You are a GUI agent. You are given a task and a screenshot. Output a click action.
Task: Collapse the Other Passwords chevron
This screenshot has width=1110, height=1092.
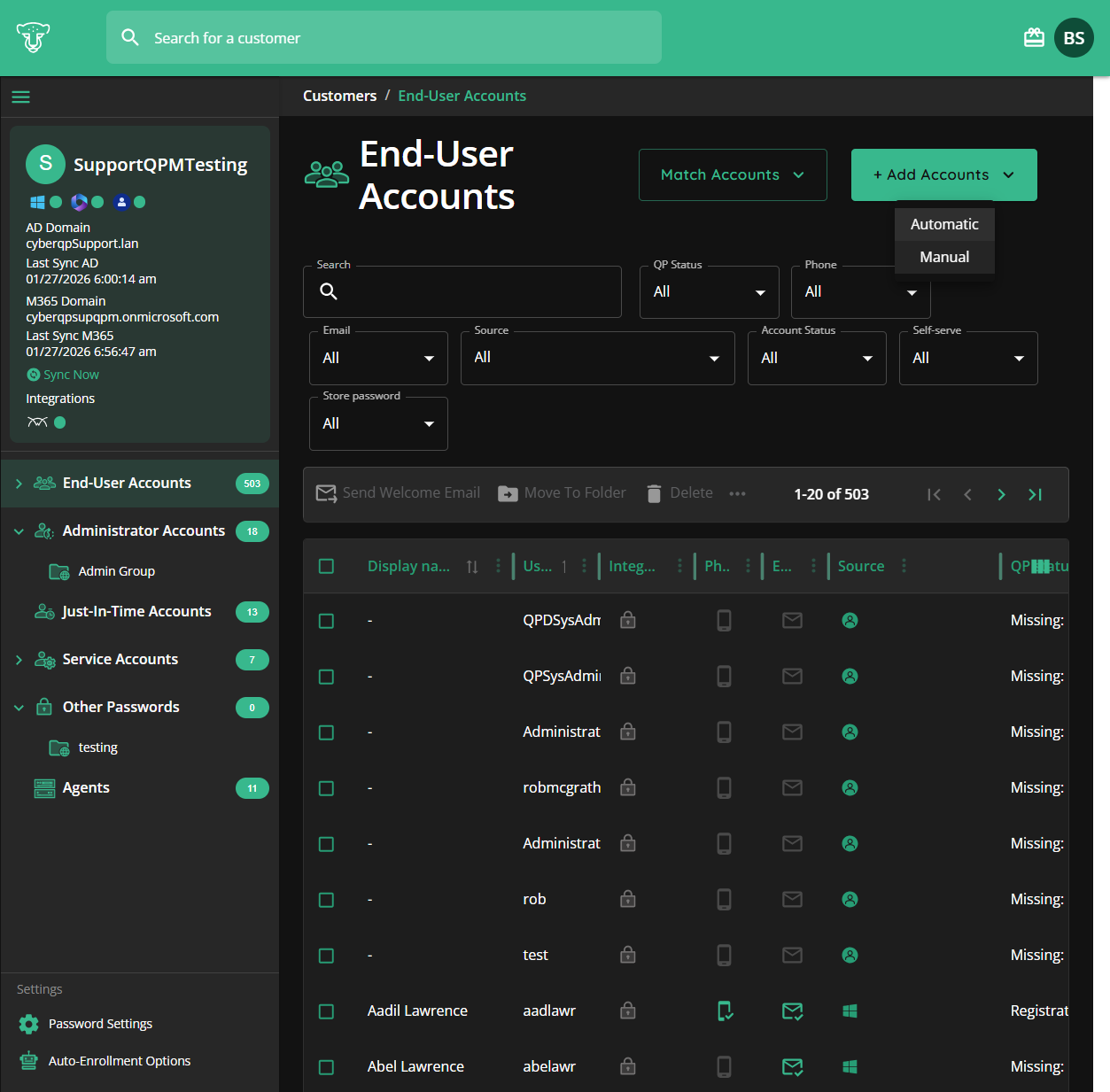coord(19,708)
